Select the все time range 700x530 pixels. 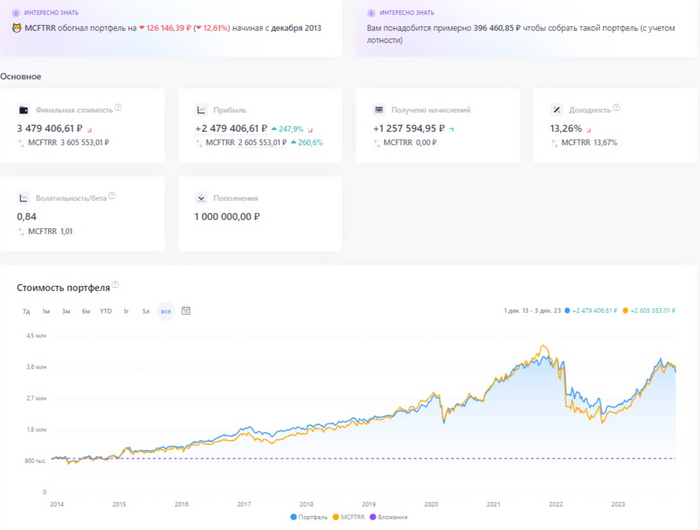pyautogui.click(x=166, y=311)
